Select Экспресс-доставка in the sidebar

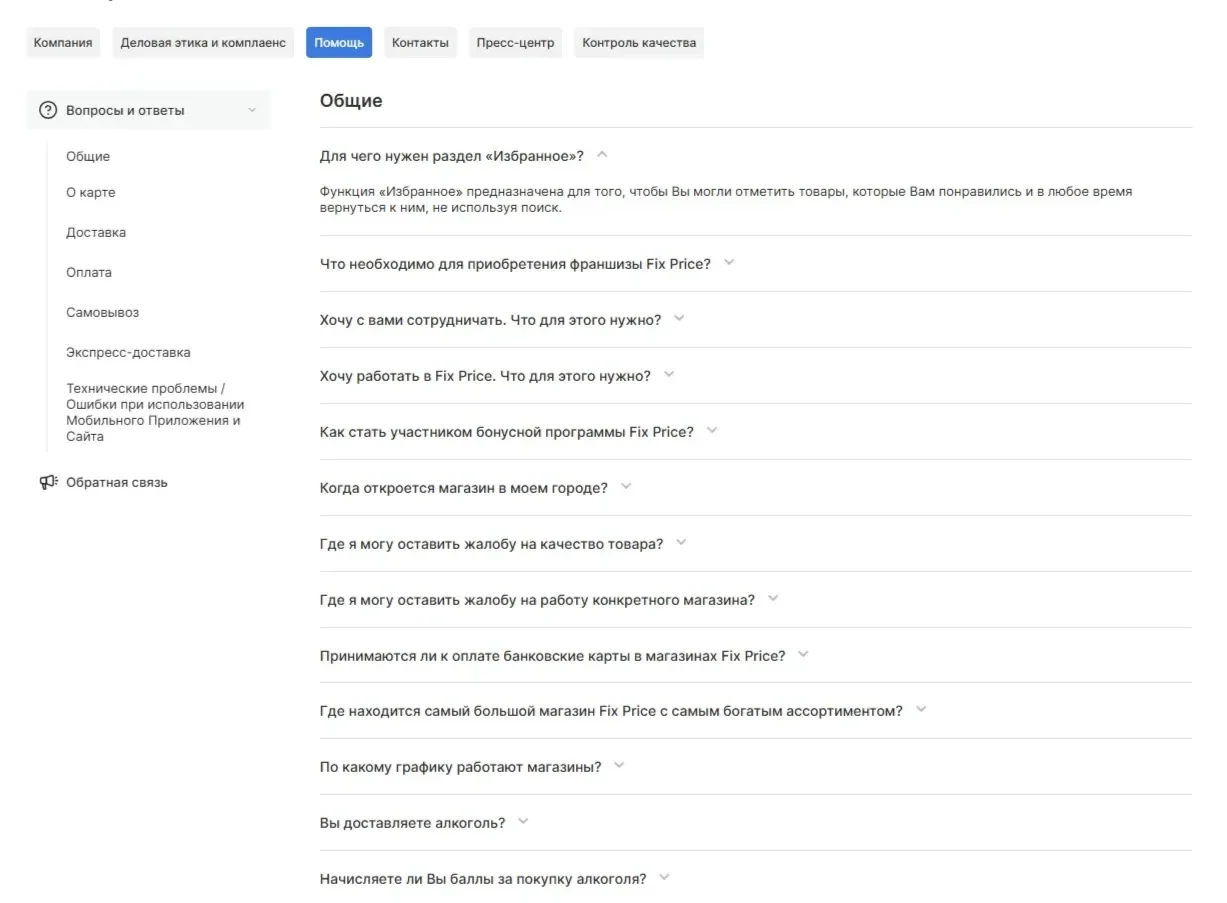[128, 353]
